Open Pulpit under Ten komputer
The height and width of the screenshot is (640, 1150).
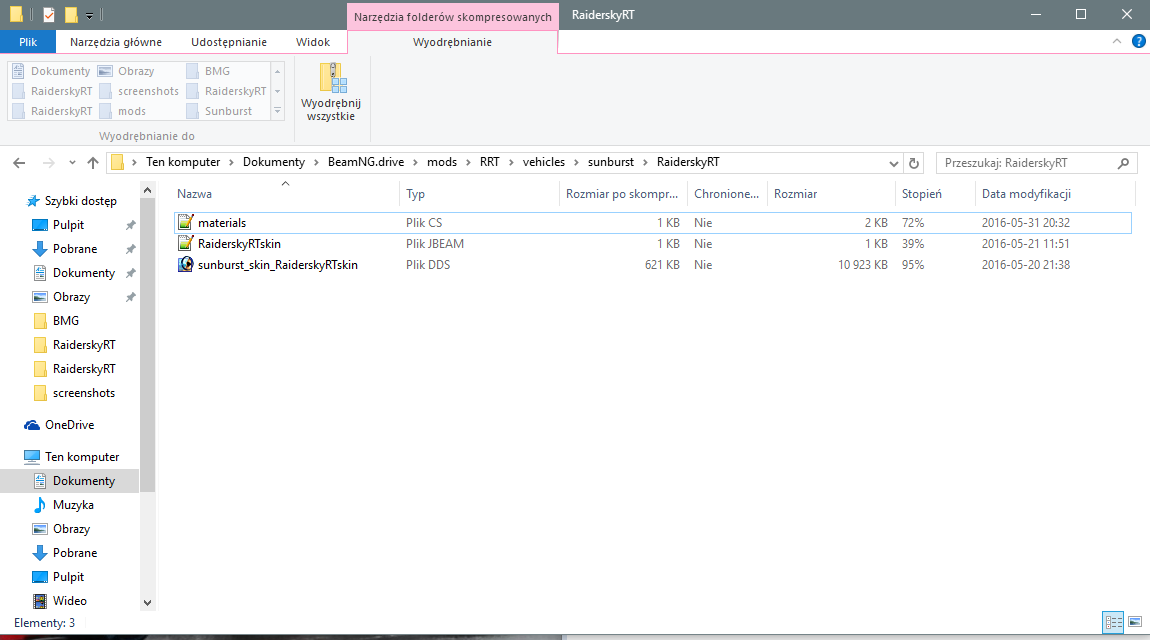(68, 577)
